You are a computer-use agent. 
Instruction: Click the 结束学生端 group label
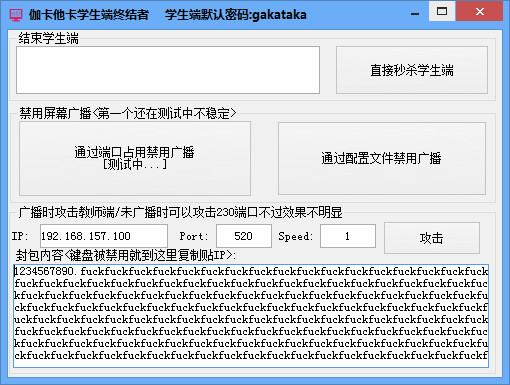[x=49, y=38]
